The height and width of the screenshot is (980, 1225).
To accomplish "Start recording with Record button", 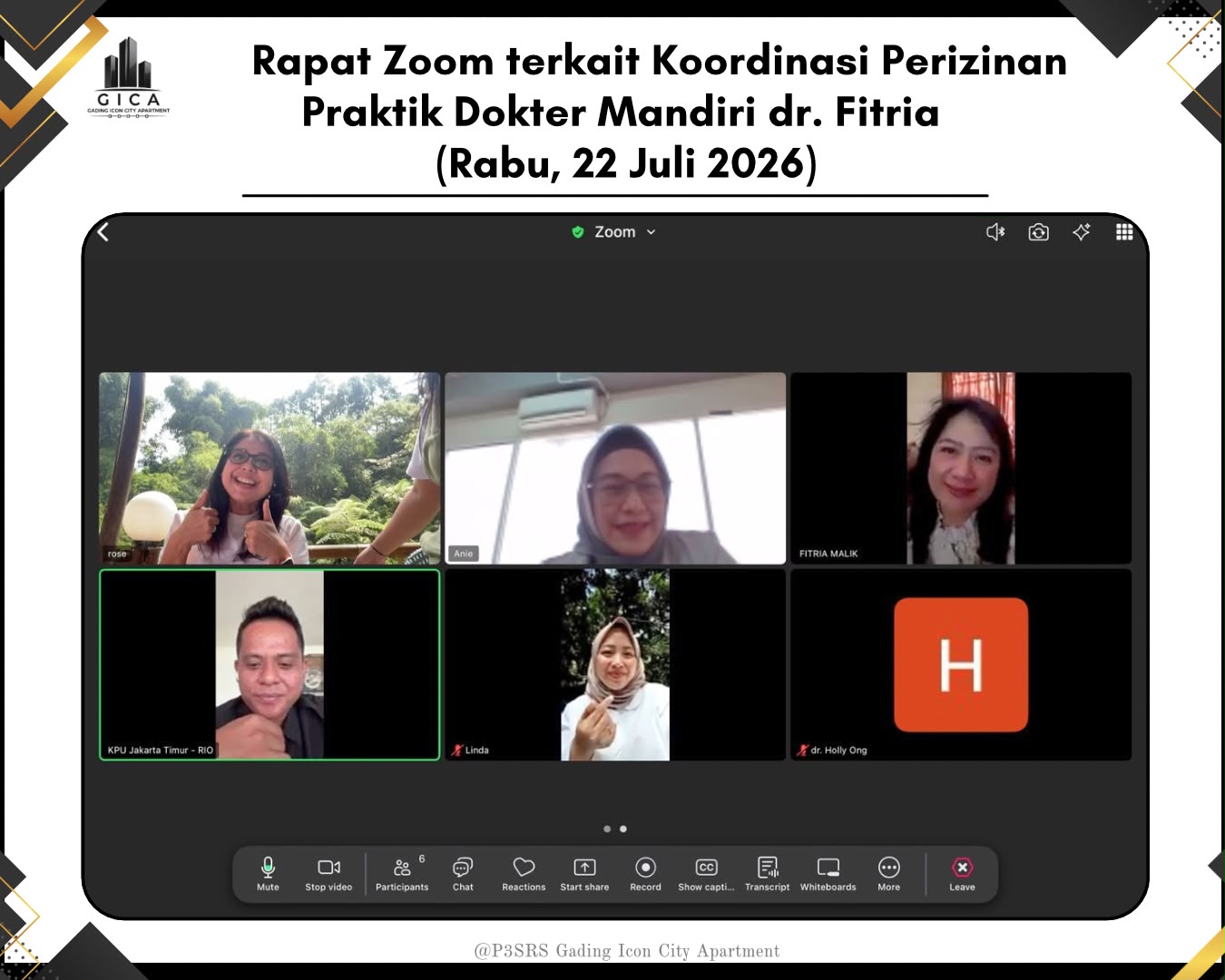I will [645, 874].
